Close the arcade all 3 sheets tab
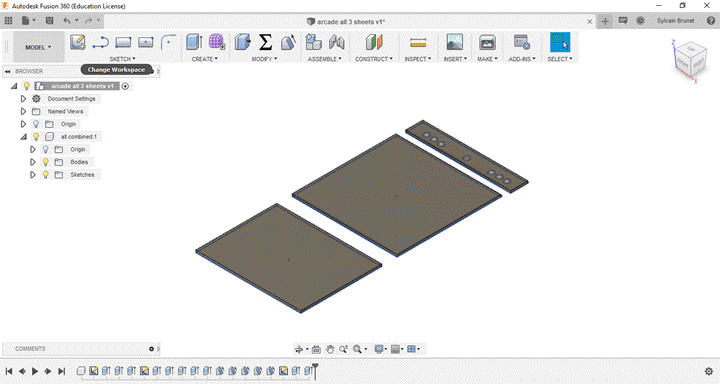The image size is (720, 384). coord(590,22)
